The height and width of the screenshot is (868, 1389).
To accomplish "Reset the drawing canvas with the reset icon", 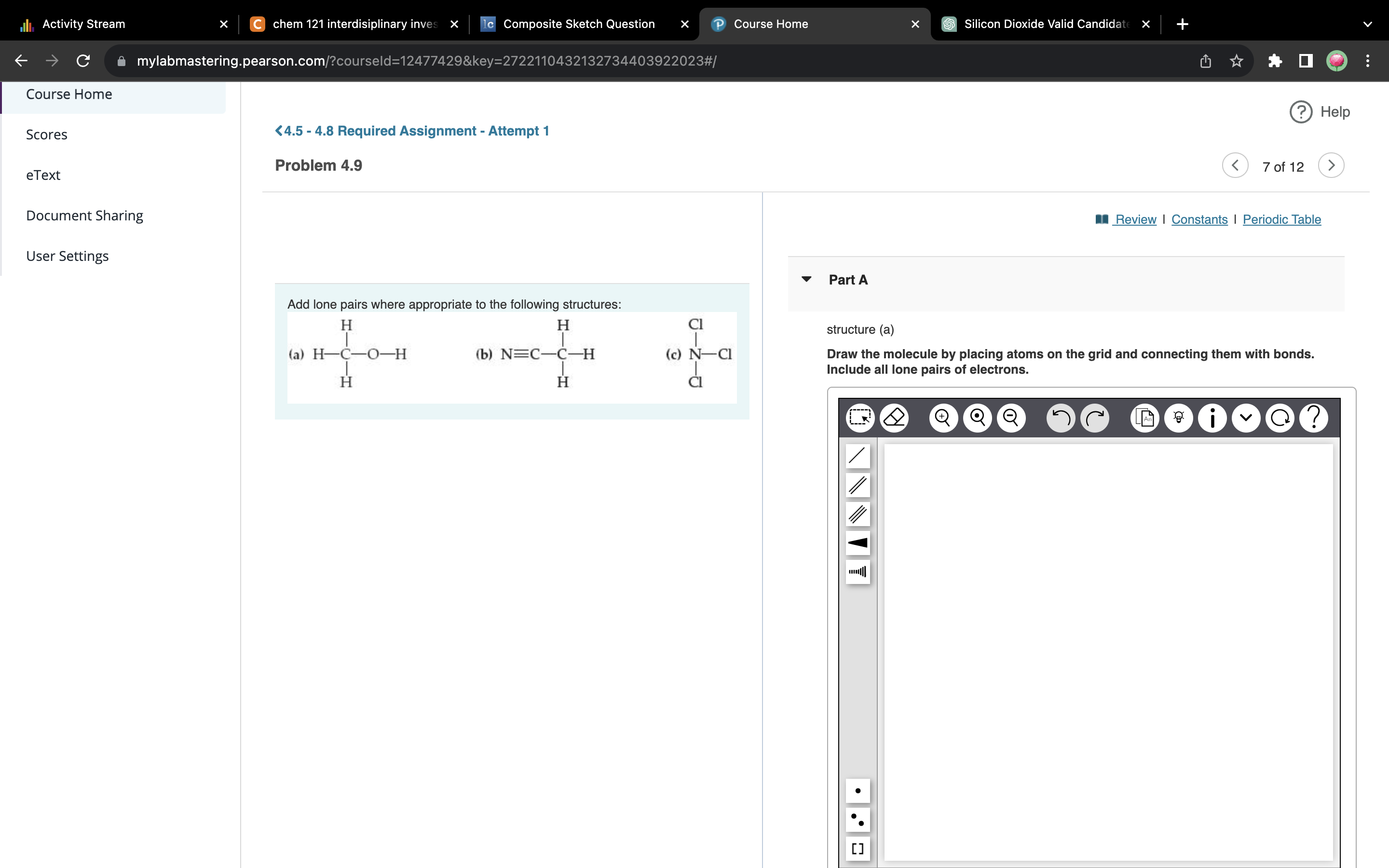I will click(x=1280, y=417).
